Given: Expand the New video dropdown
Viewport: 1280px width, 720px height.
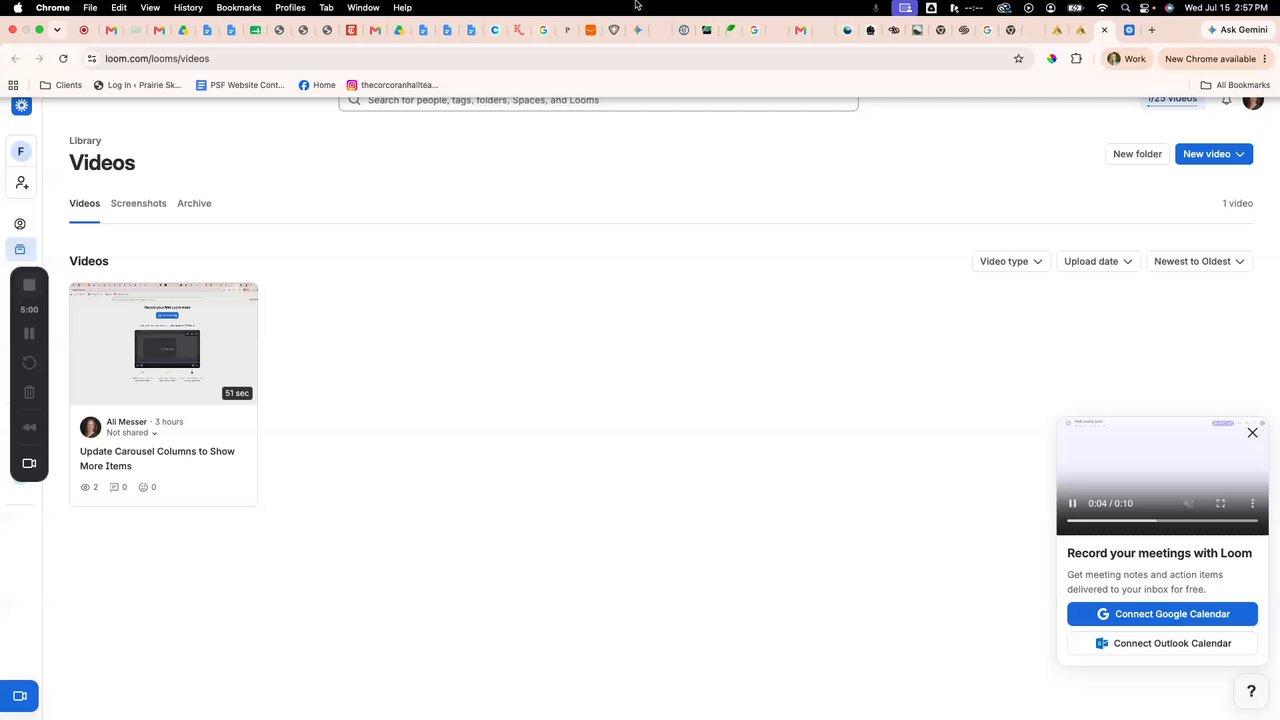Looking at the screenshot, I should 1240,154.
